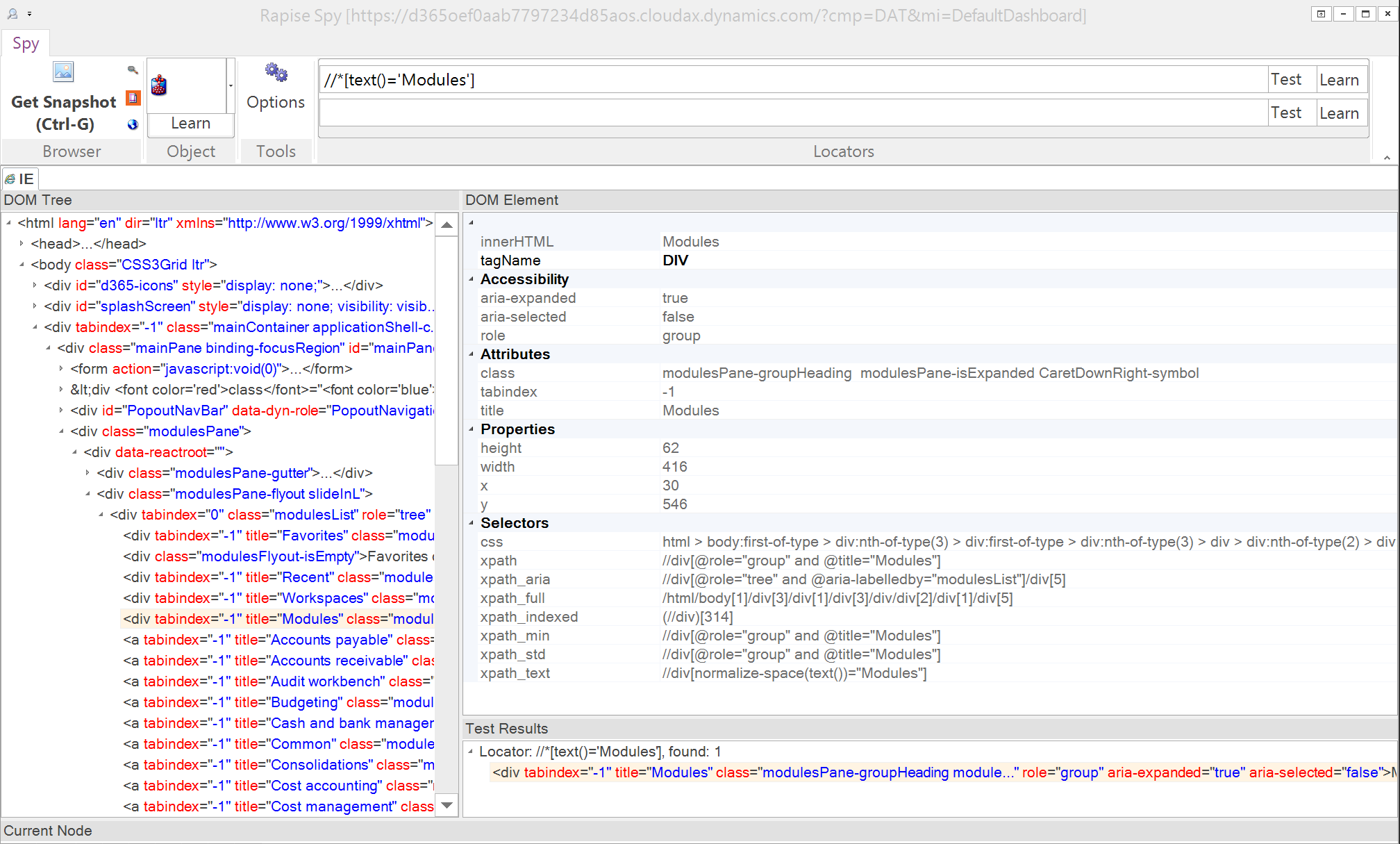The height and width of the screenshot is (844, 1400).
Task: Select the Accounts payable tree node
Action: coord(278,640)
